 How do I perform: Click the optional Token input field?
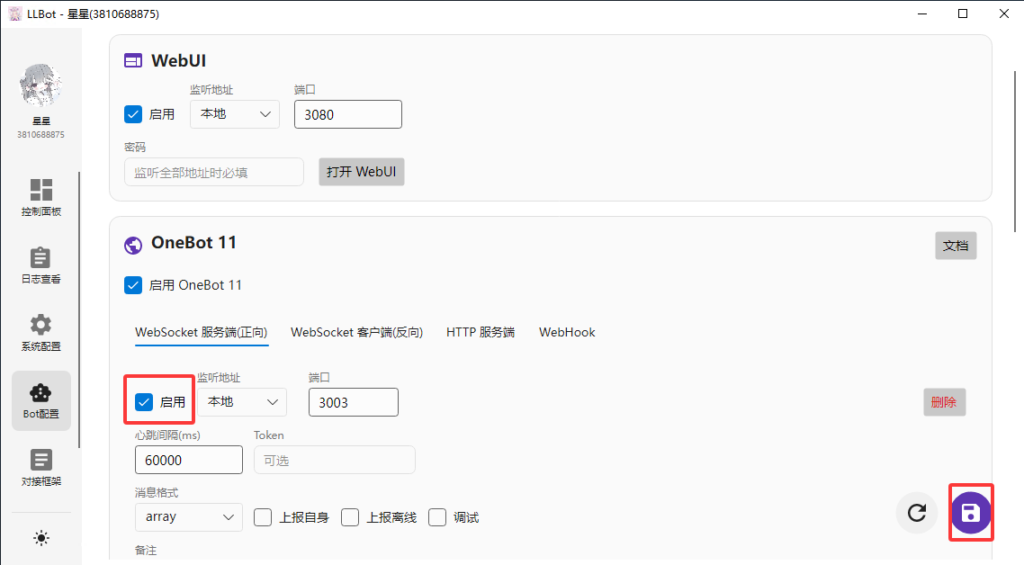coord(334,460)
